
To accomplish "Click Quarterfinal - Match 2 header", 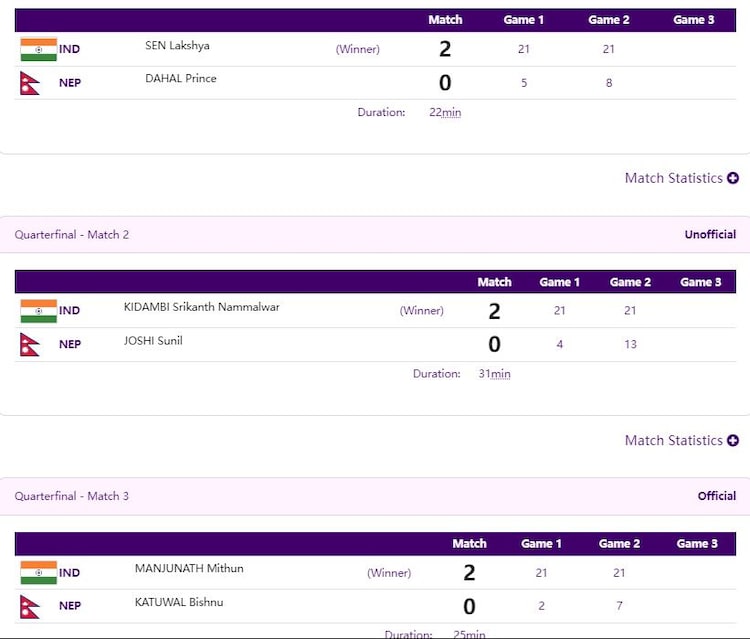I will pos(72,235).
